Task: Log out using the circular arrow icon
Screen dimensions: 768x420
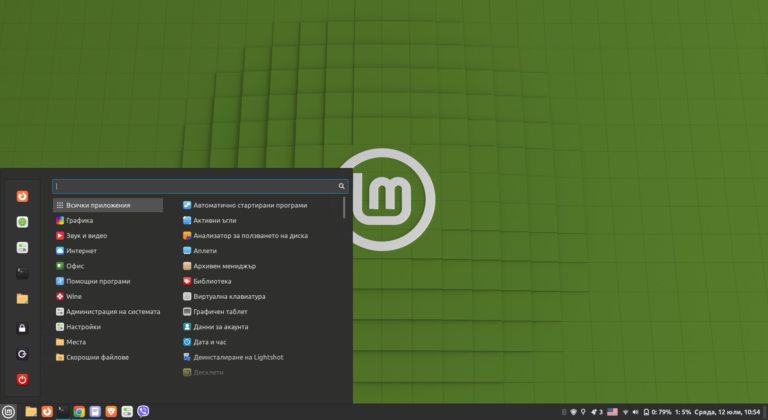Action: pyautogui.click(x=22, y=354)
